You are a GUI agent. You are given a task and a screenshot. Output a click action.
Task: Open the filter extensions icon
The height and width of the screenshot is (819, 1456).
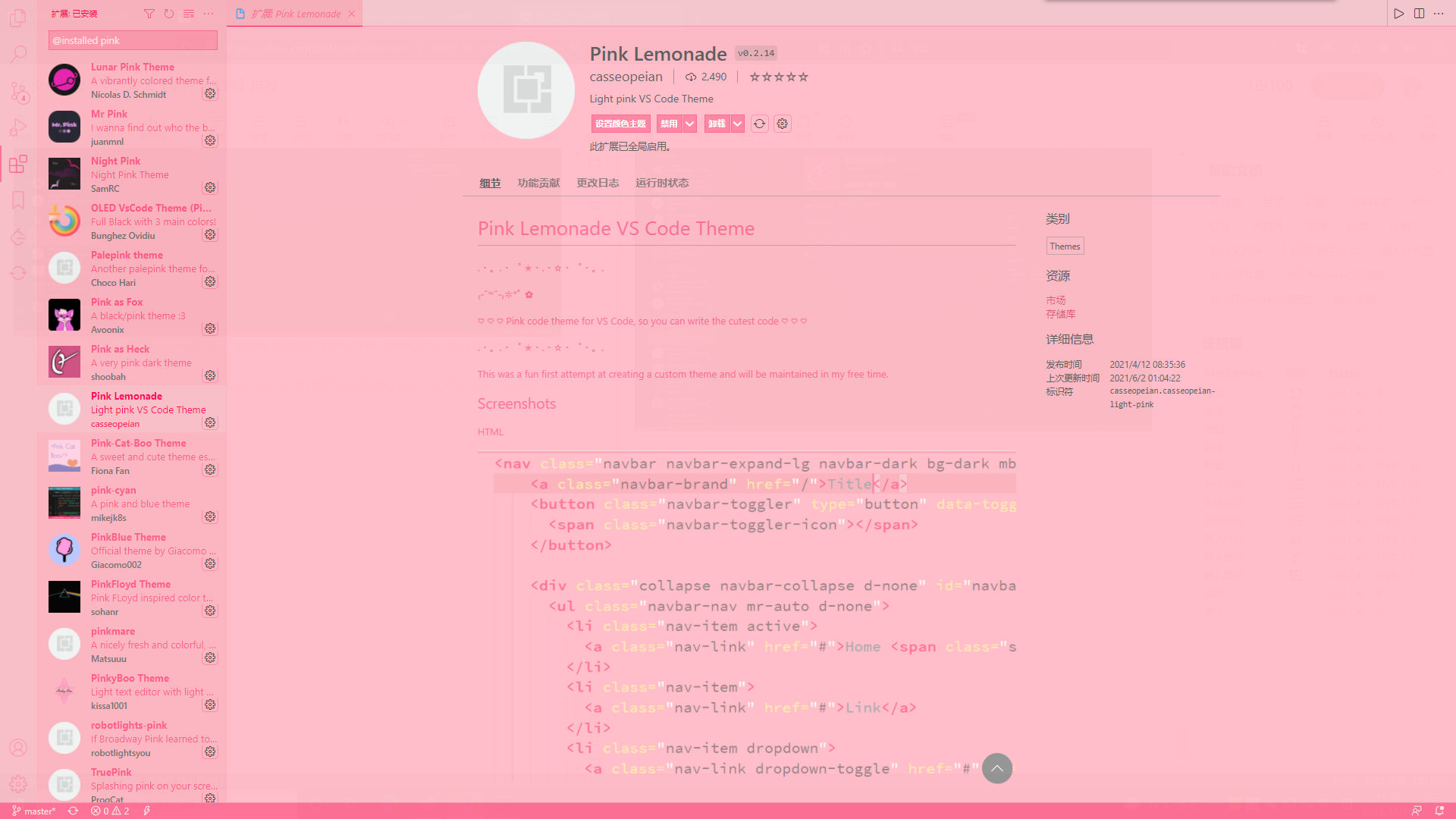coord(149,14)
